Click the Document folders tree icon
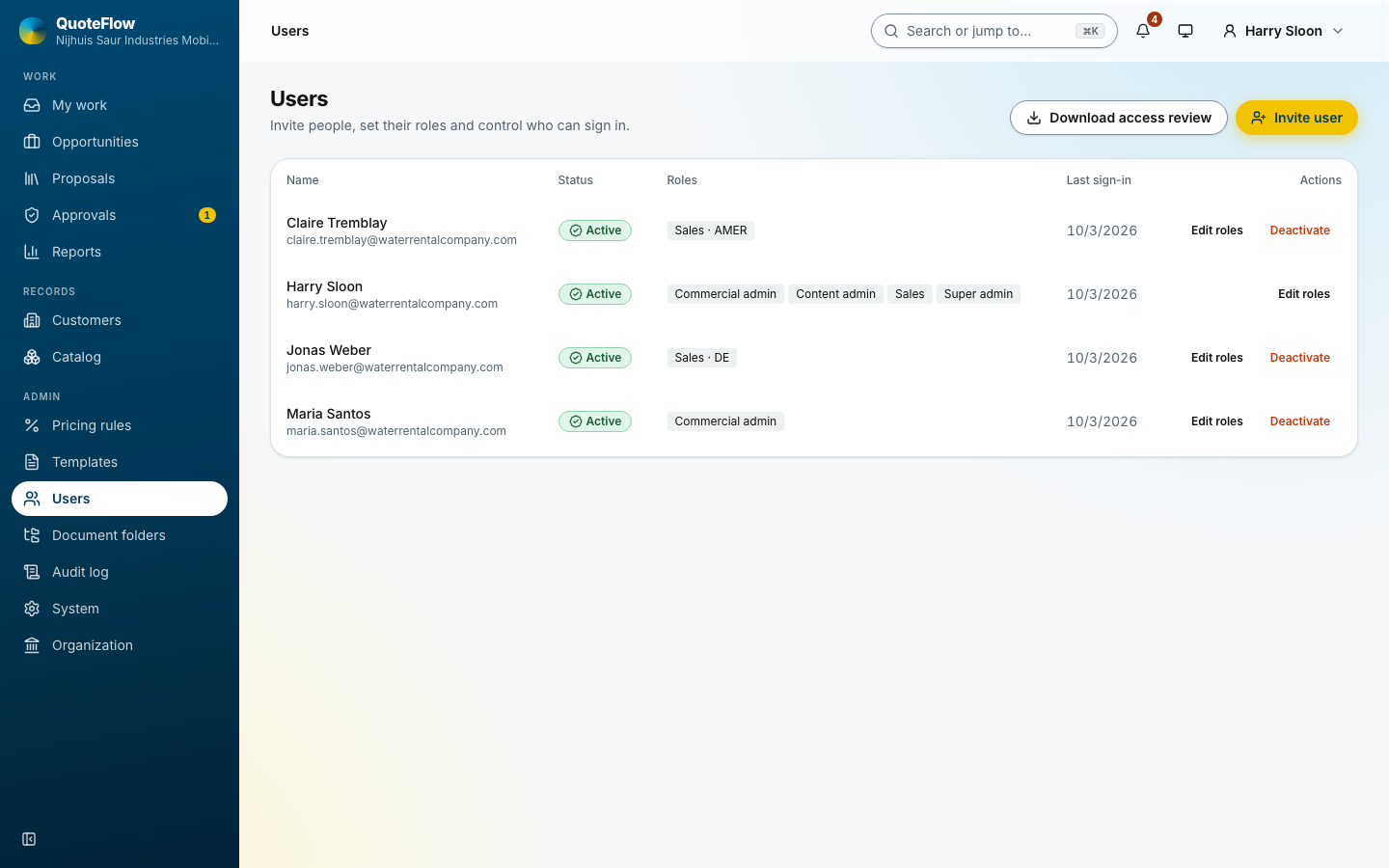Screen dimensions: 1389x868 click(x=32, y=535)
